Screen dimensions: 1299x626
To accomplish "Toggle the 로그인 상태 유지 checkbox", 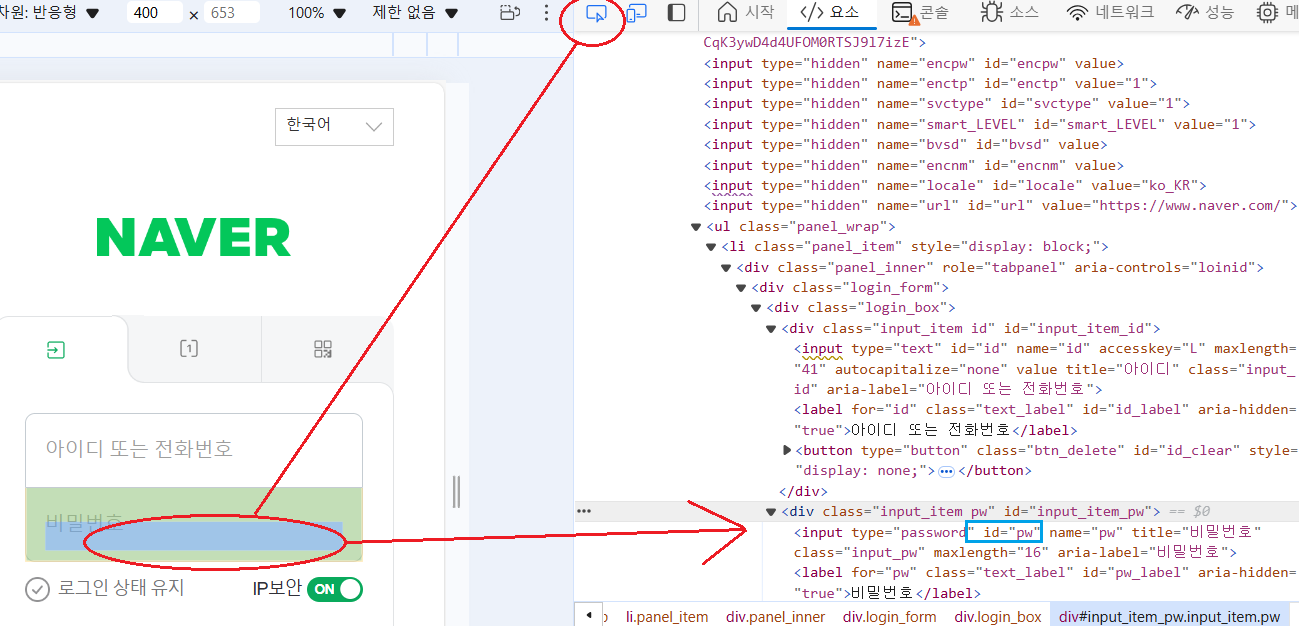I will click(x=37, y=589).
